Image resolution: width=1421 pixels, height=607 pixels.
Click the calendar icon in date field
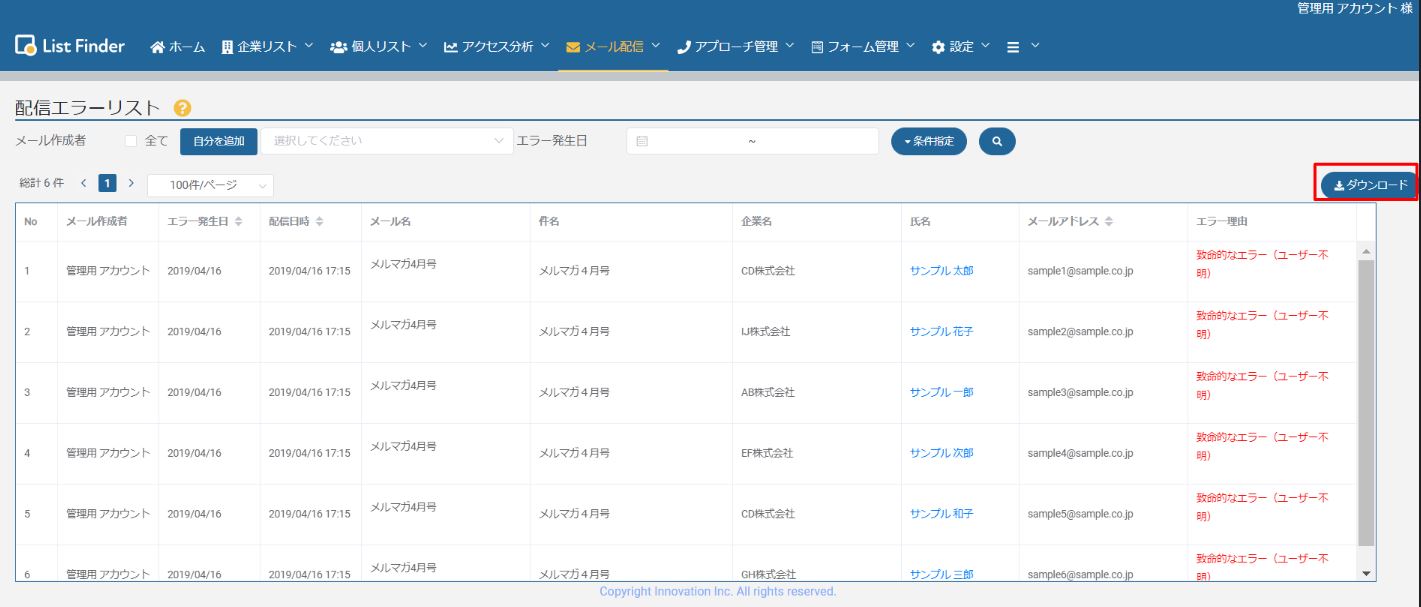[x=643, y=142]
